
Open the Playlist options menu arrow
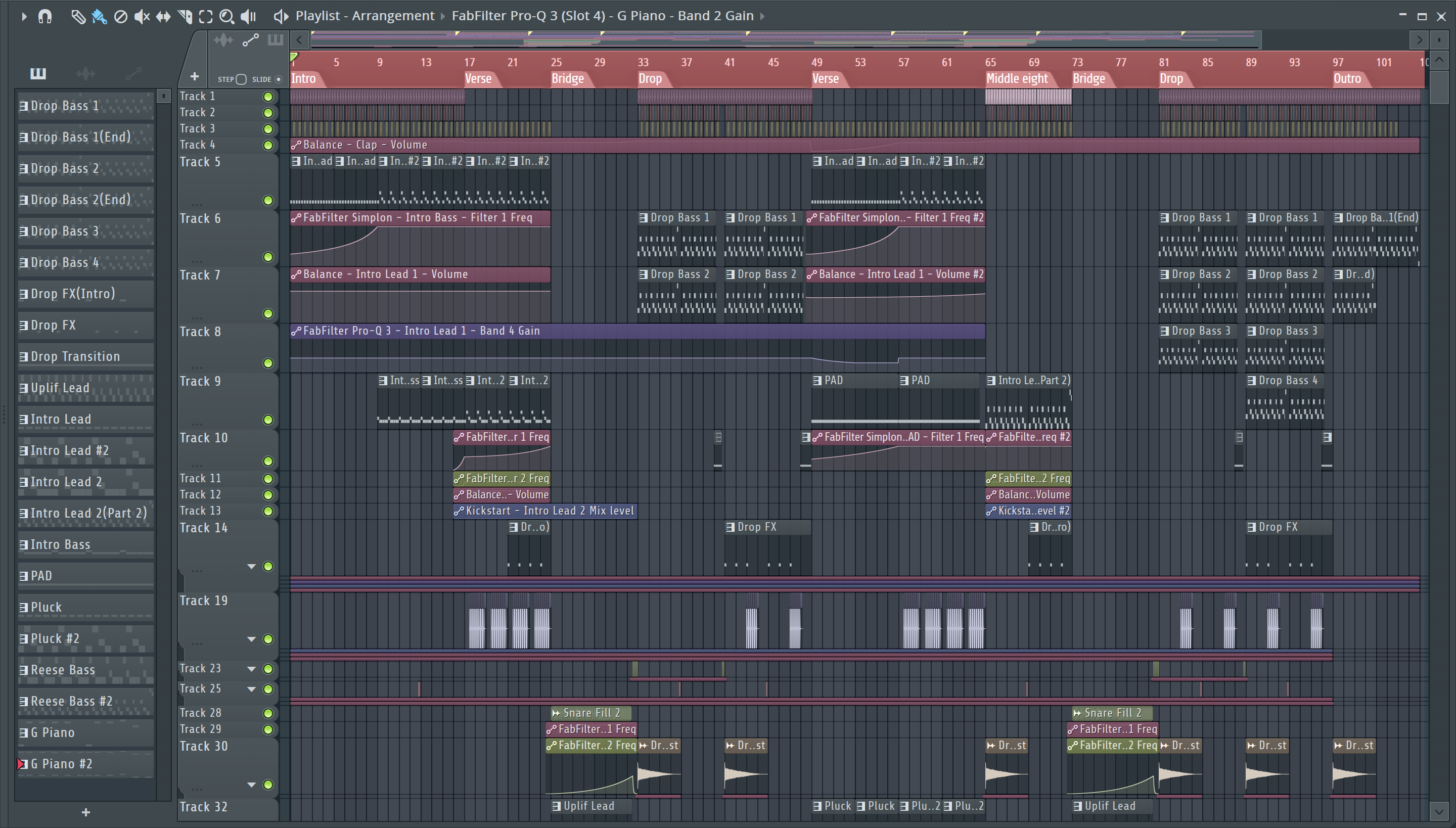(x=23, y=17)
